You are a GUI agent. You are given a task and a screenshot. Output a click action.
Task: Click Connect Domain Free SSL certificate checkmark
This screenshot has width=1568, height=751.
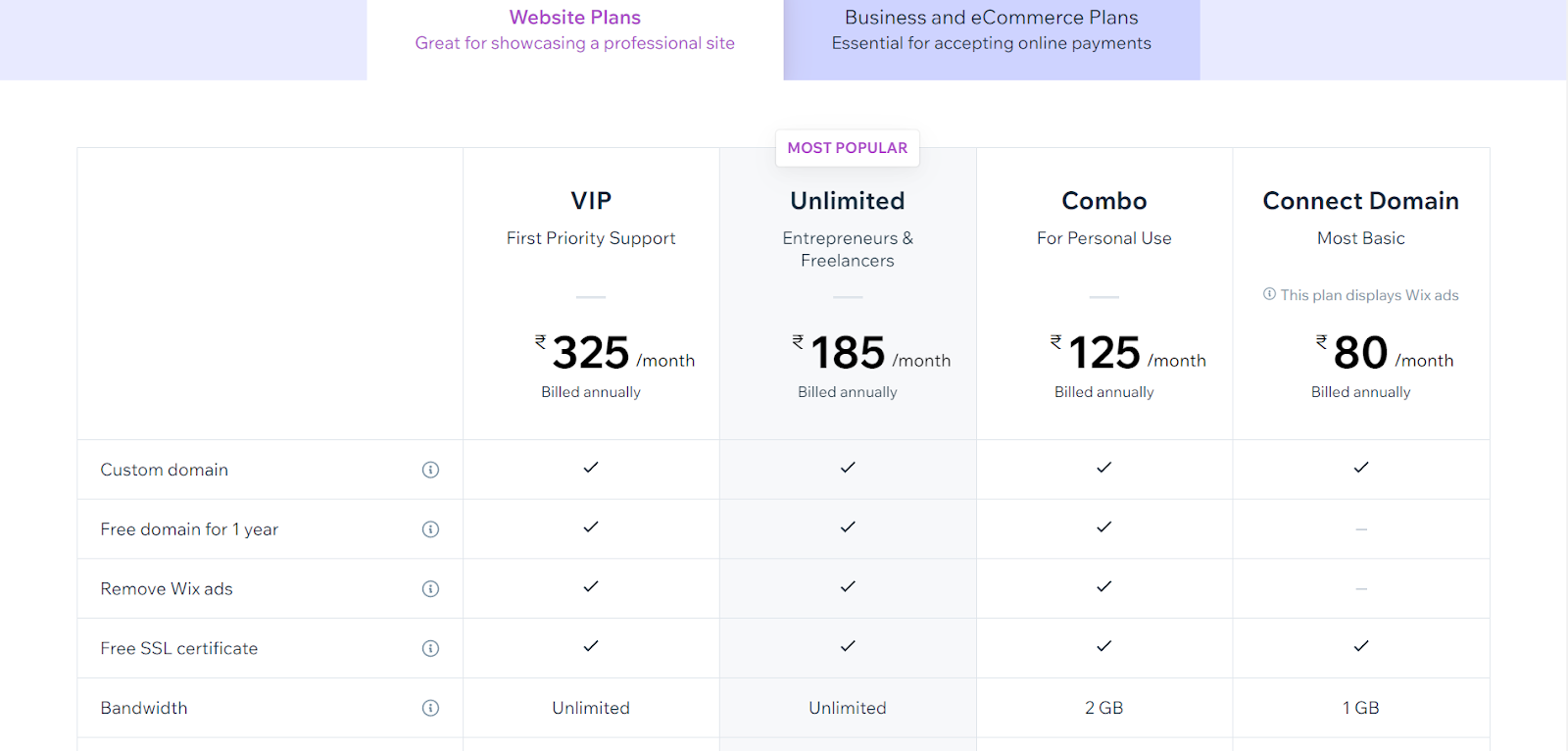tap(1361, 646)
